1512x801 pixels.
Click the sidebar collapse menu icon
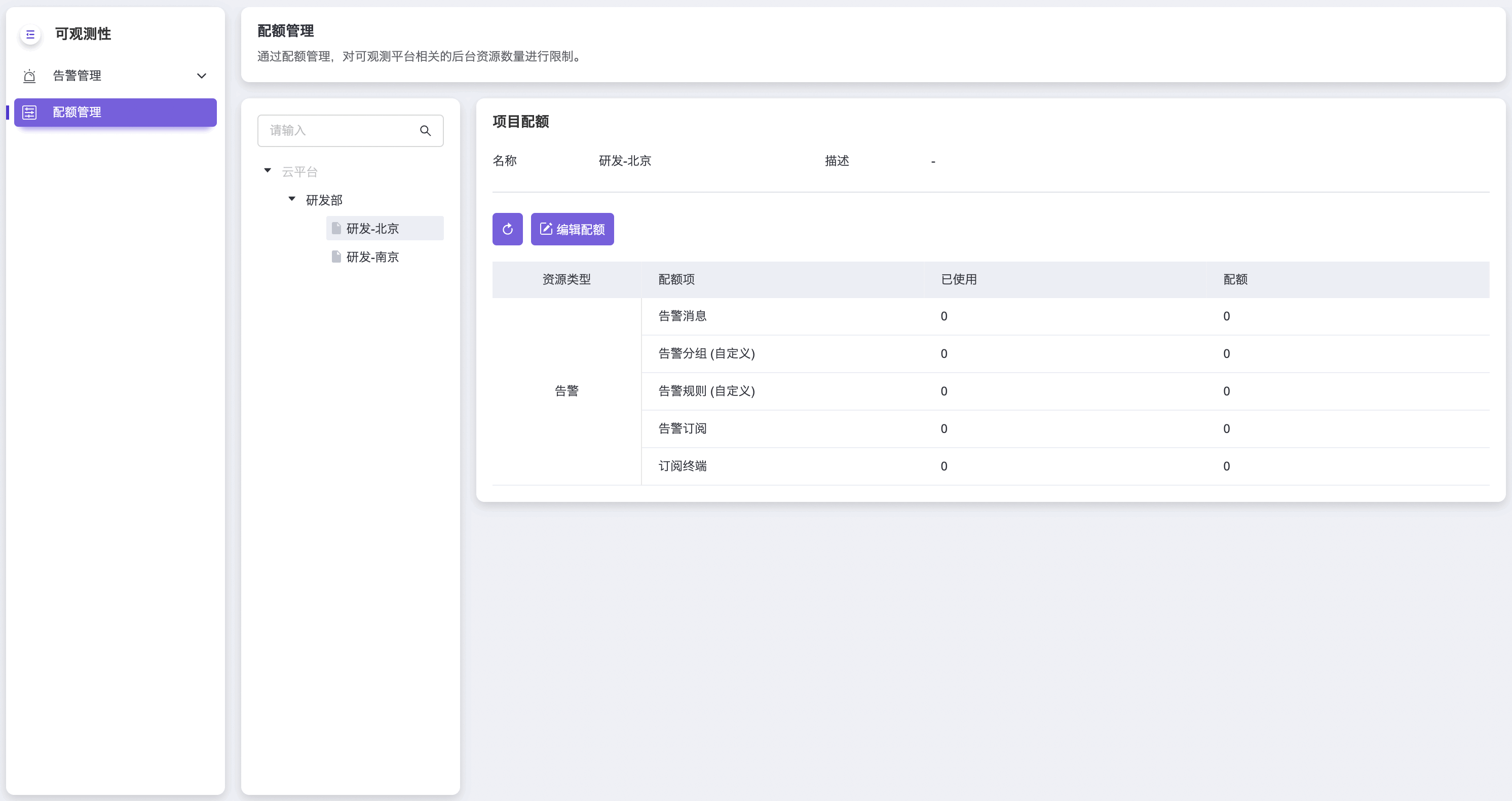click(x=30, y=34)
